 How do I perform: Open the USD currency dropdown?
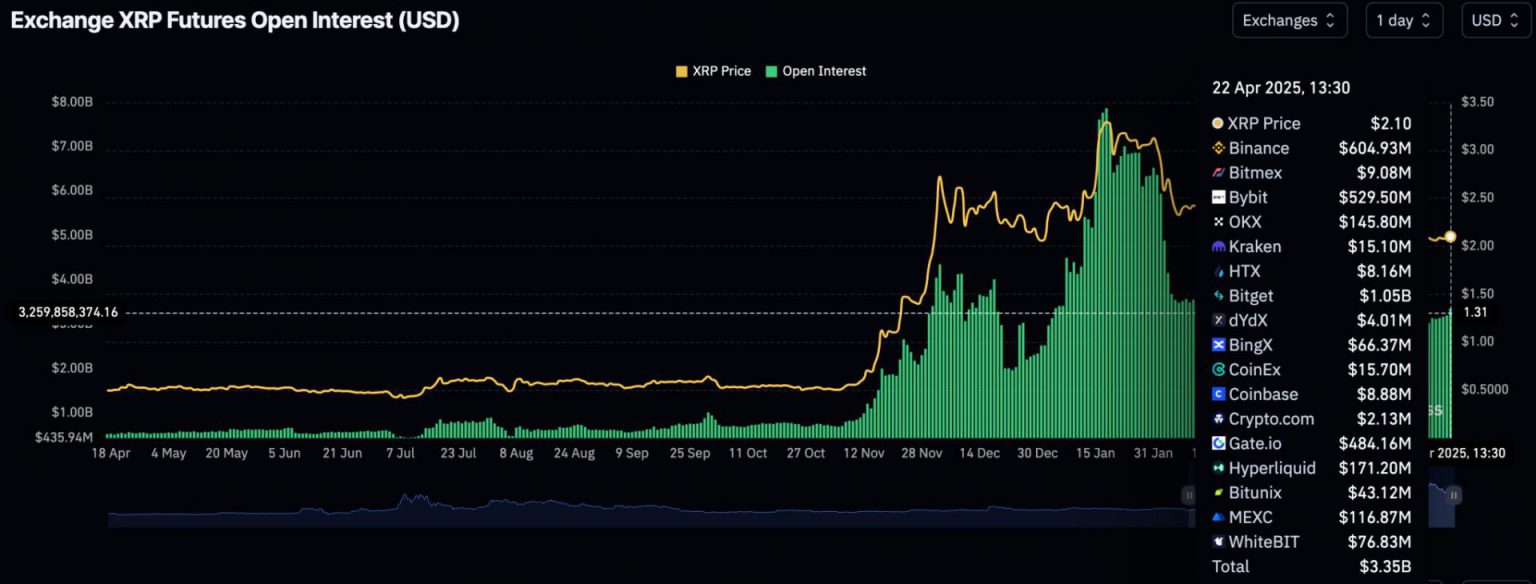pyautogui.click(x=1496, y=20)
